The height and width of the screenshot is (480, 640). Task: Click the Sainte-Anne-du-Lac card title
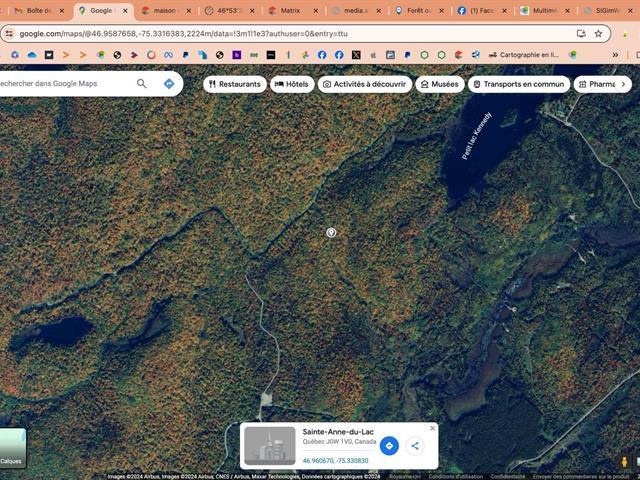tap(338, 431)
